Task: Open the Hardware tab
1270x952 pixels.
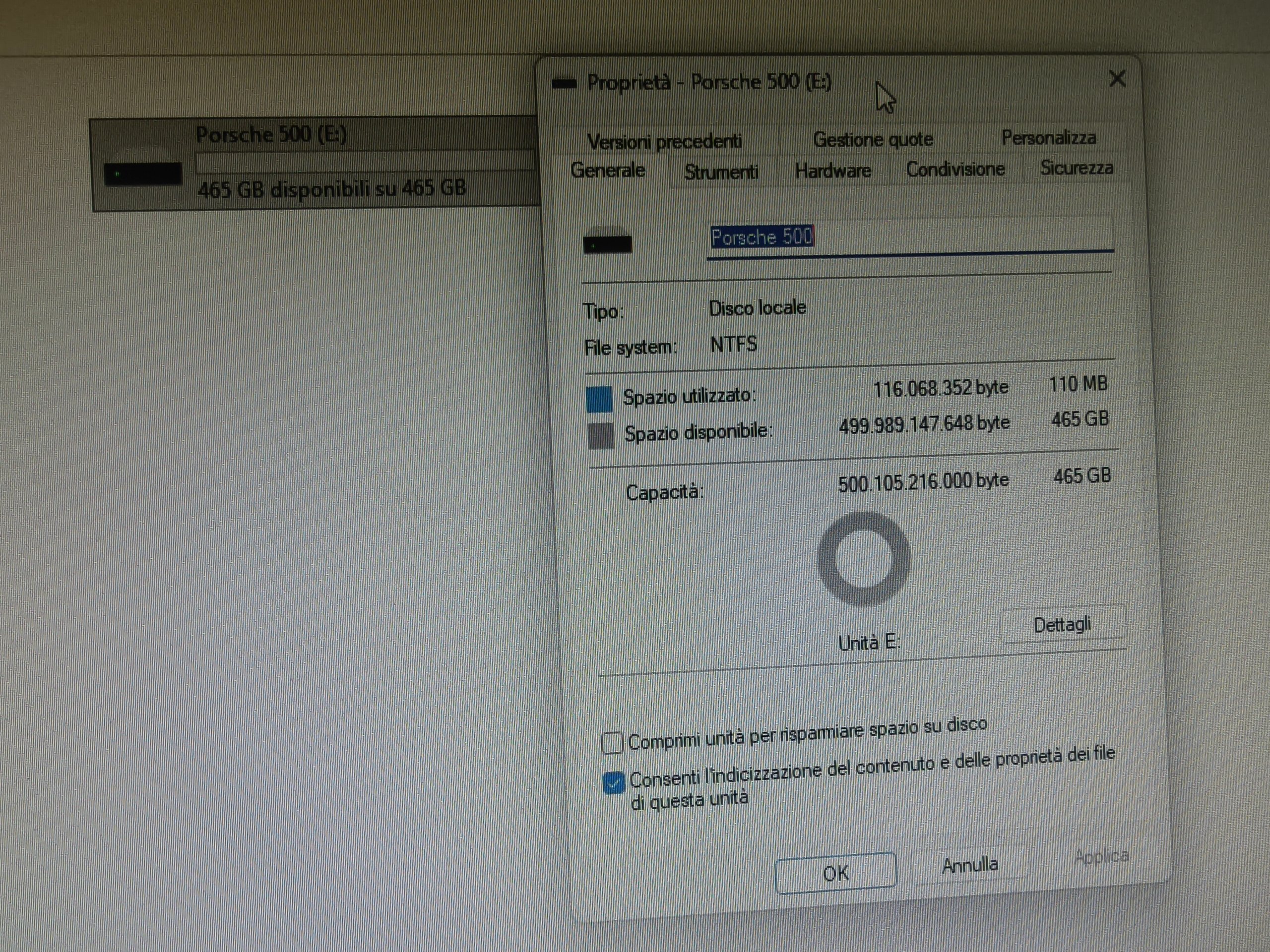Action: pyautogui.click(x=832, y=171)
